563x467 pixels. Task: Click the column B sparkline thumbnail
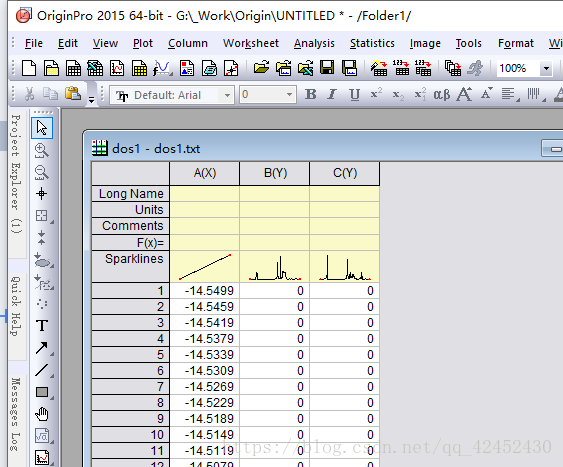pyautogui.click(x=275, y=267)
